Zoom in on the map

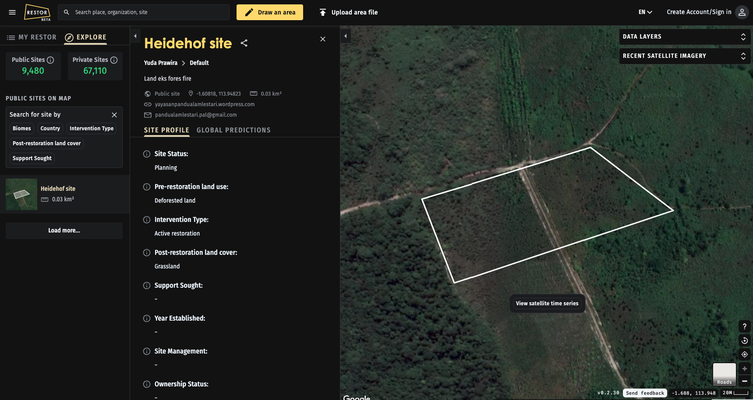click(744, 368)
